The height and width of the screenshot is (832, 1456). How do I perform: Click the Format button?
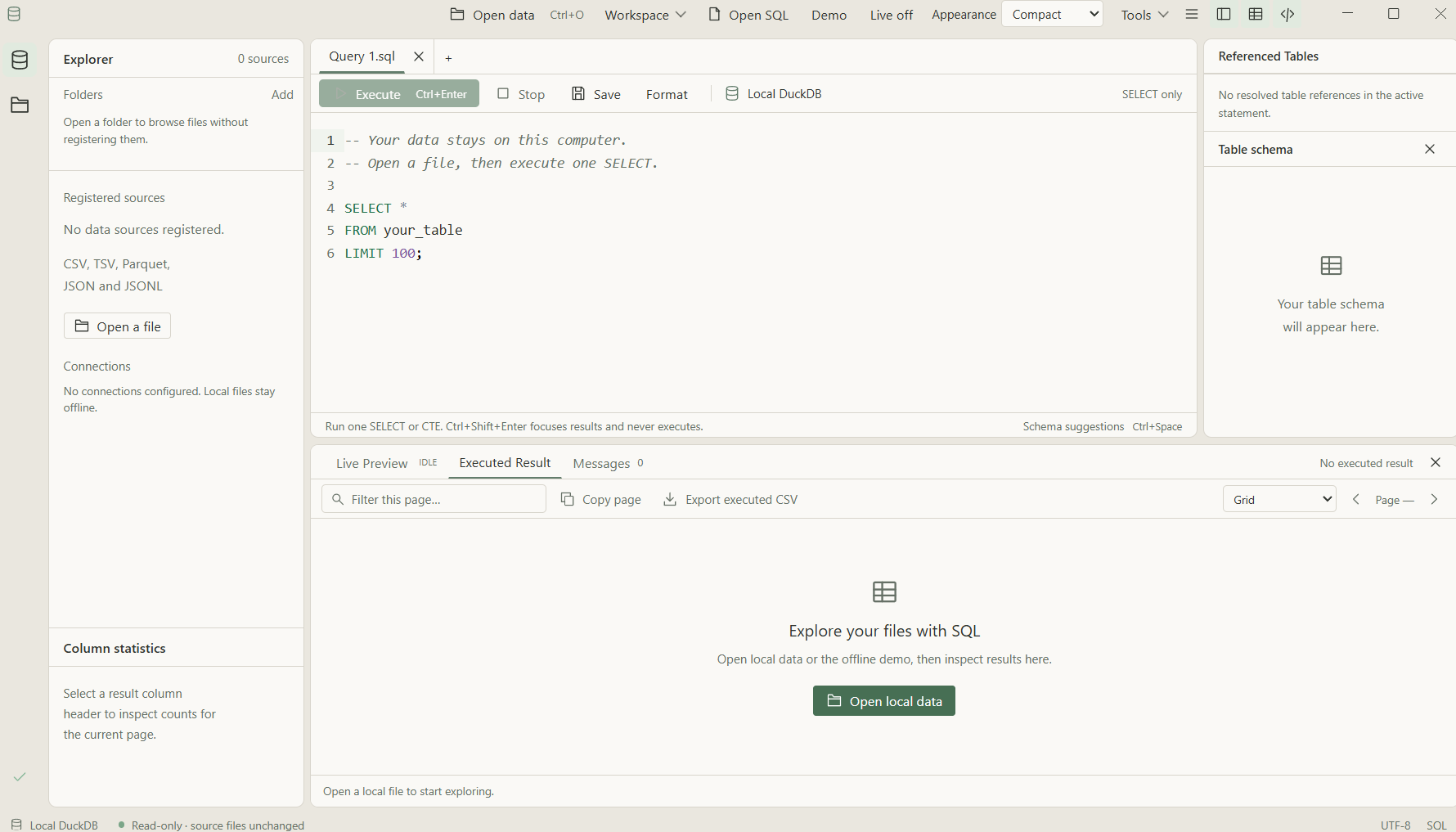[667, 94]
